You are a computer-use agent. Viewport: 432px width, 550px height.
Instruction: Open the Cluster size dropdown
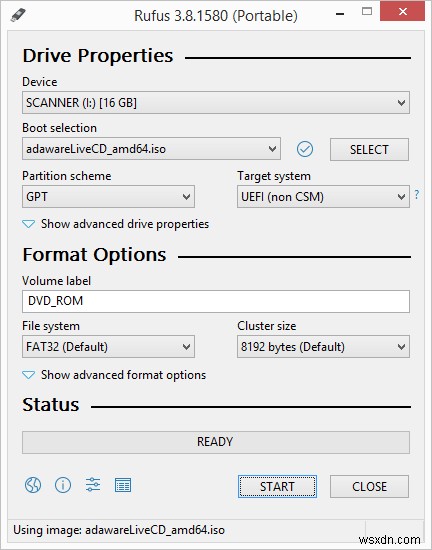coord(323,347)
